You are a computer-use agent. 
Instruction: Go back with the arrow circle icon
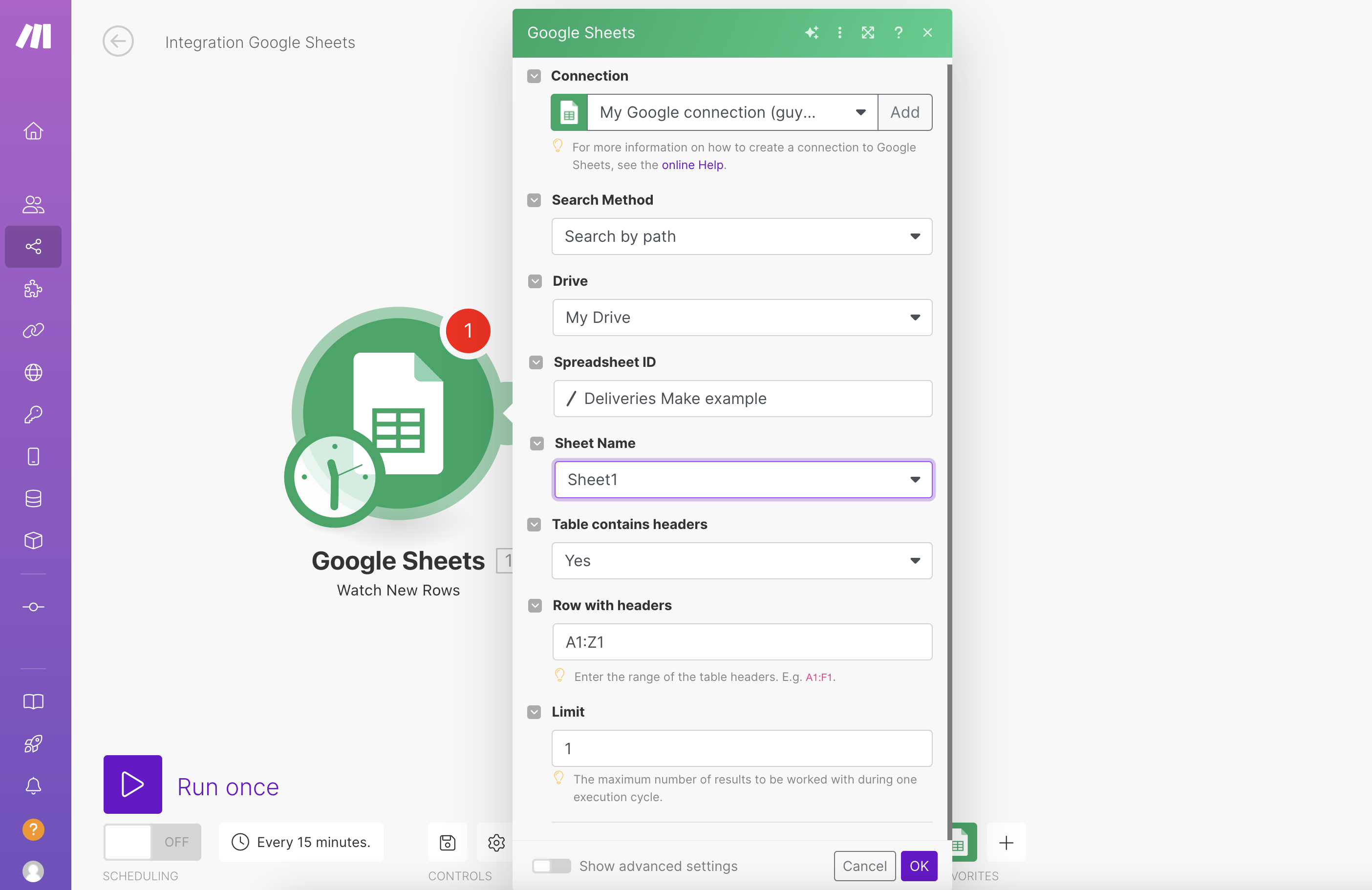[118, 42]
